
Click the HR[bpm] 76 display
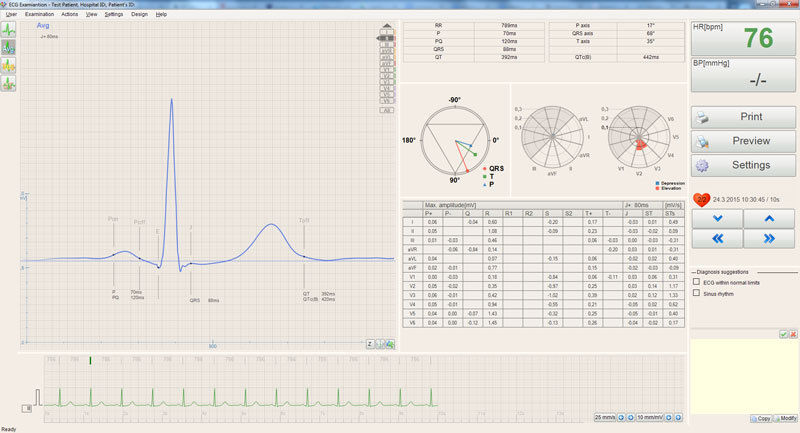pos(743,38)
